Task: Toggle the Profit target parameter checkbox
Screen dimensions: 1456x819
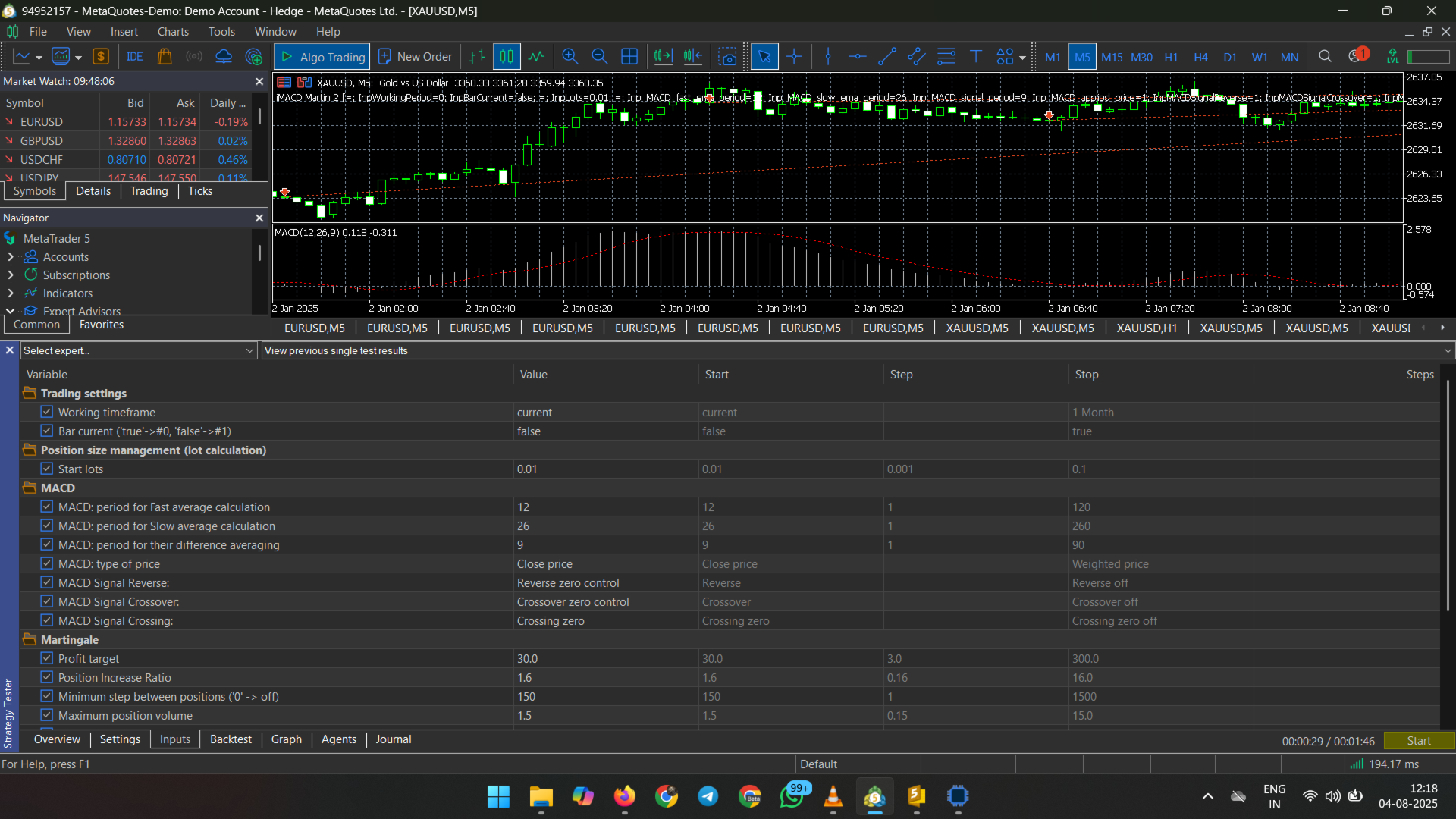Action: click(x=47, y=658)
